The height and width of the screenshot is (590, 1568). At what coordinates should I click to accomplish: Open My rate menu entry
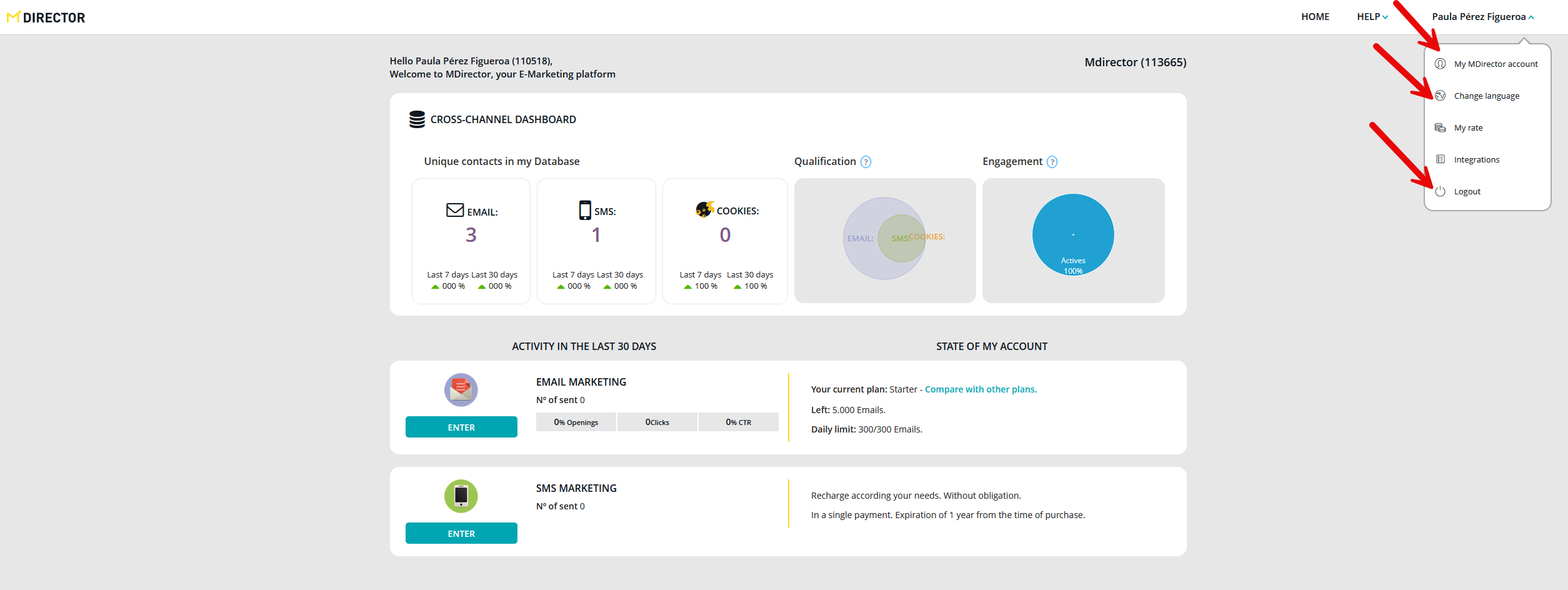1468,127
